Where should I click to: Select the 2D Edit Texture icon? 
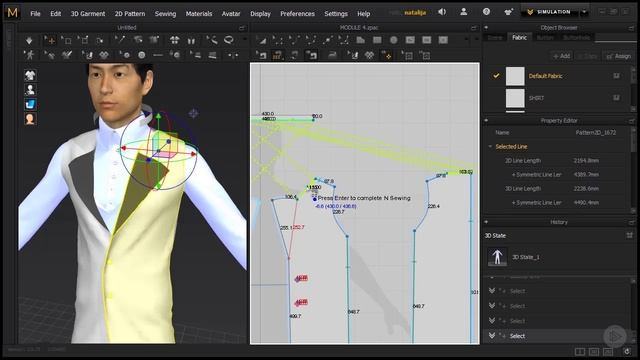coord(353,55)
